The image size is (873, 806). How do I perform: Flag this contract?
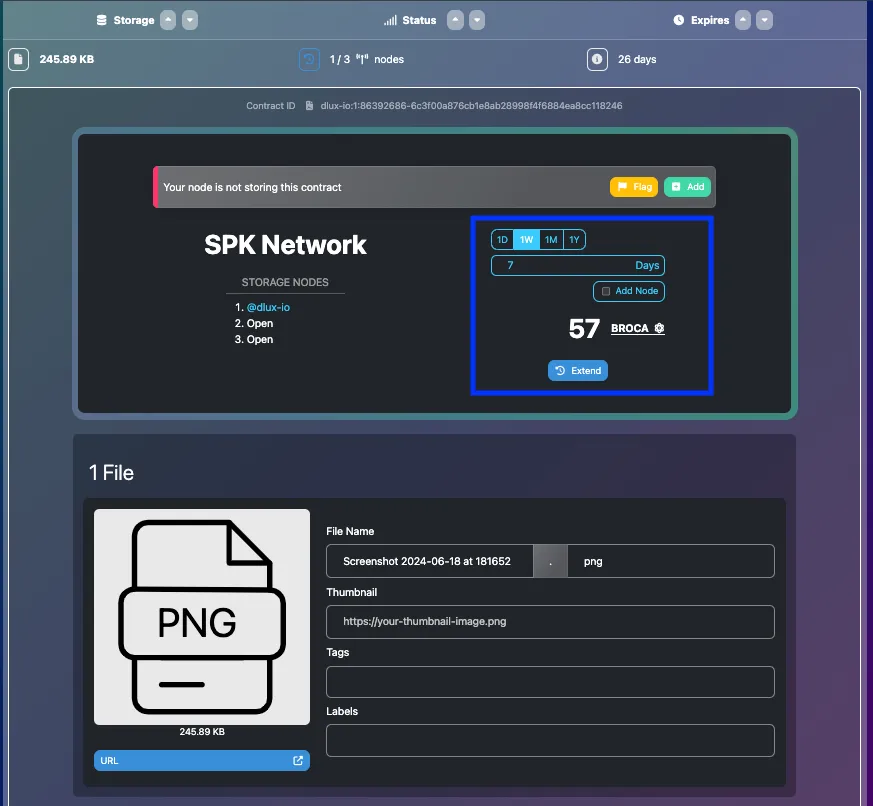(x=634, y=187)
